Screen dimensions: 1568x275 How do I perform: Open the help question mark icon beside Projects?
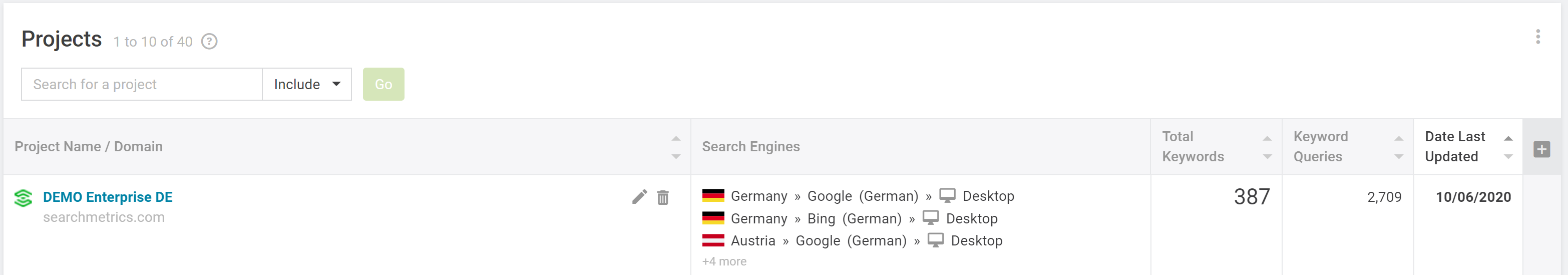coord(209,42)
